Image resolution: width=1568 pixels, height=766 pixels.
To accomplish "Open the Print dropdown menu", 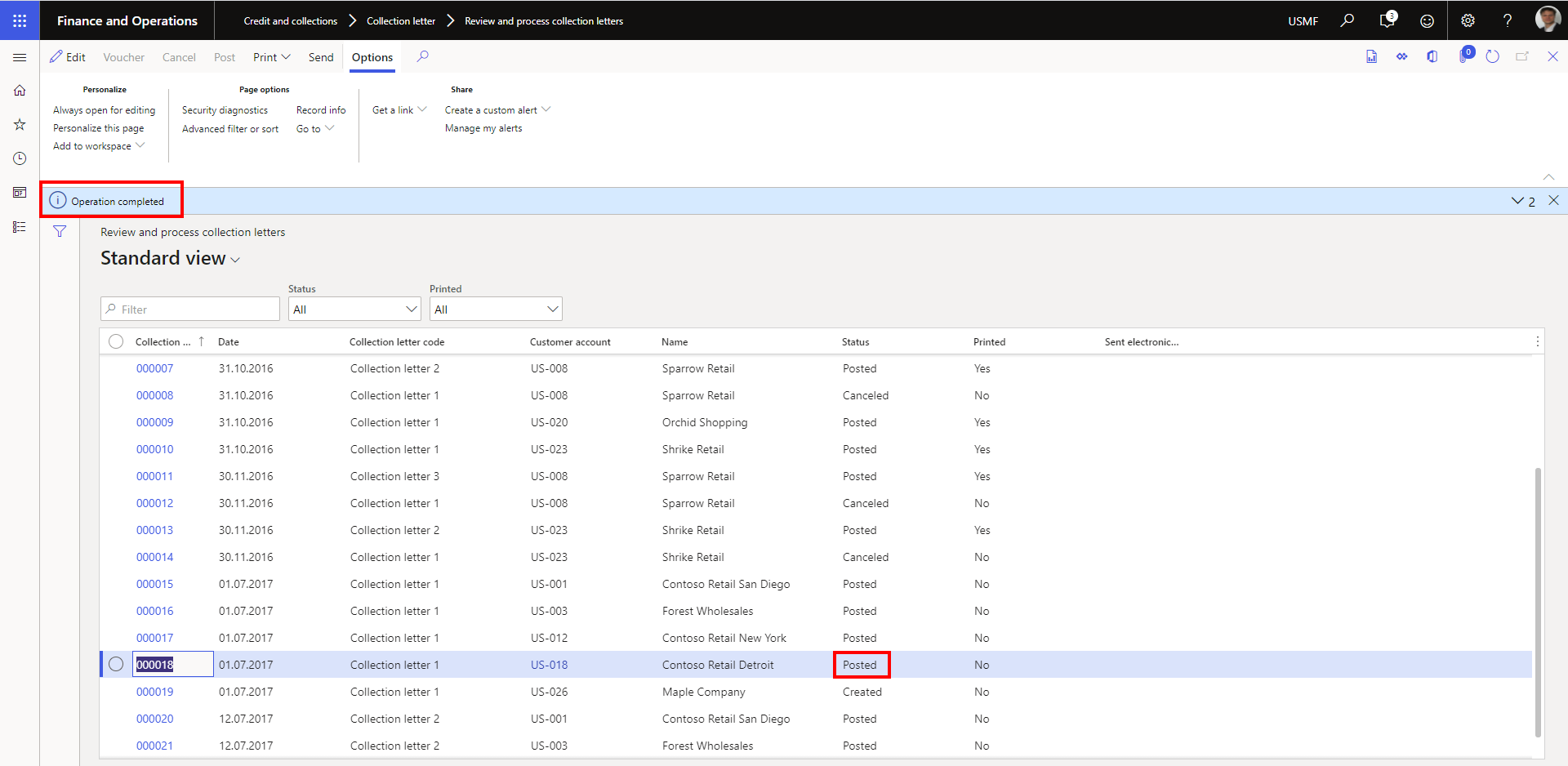I will coord(271,57).
